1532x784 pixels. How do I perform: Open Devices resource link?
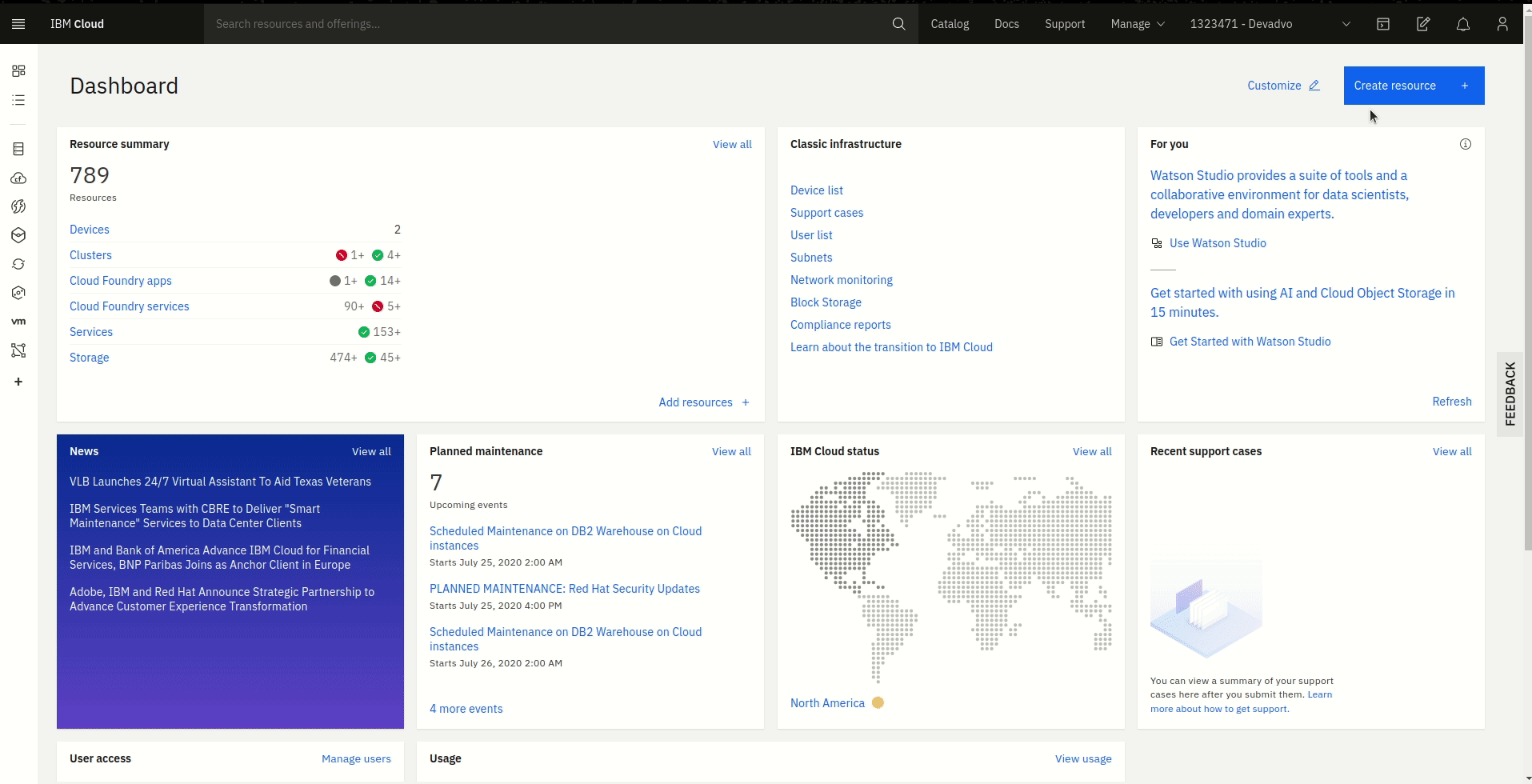tap(90, 230)
